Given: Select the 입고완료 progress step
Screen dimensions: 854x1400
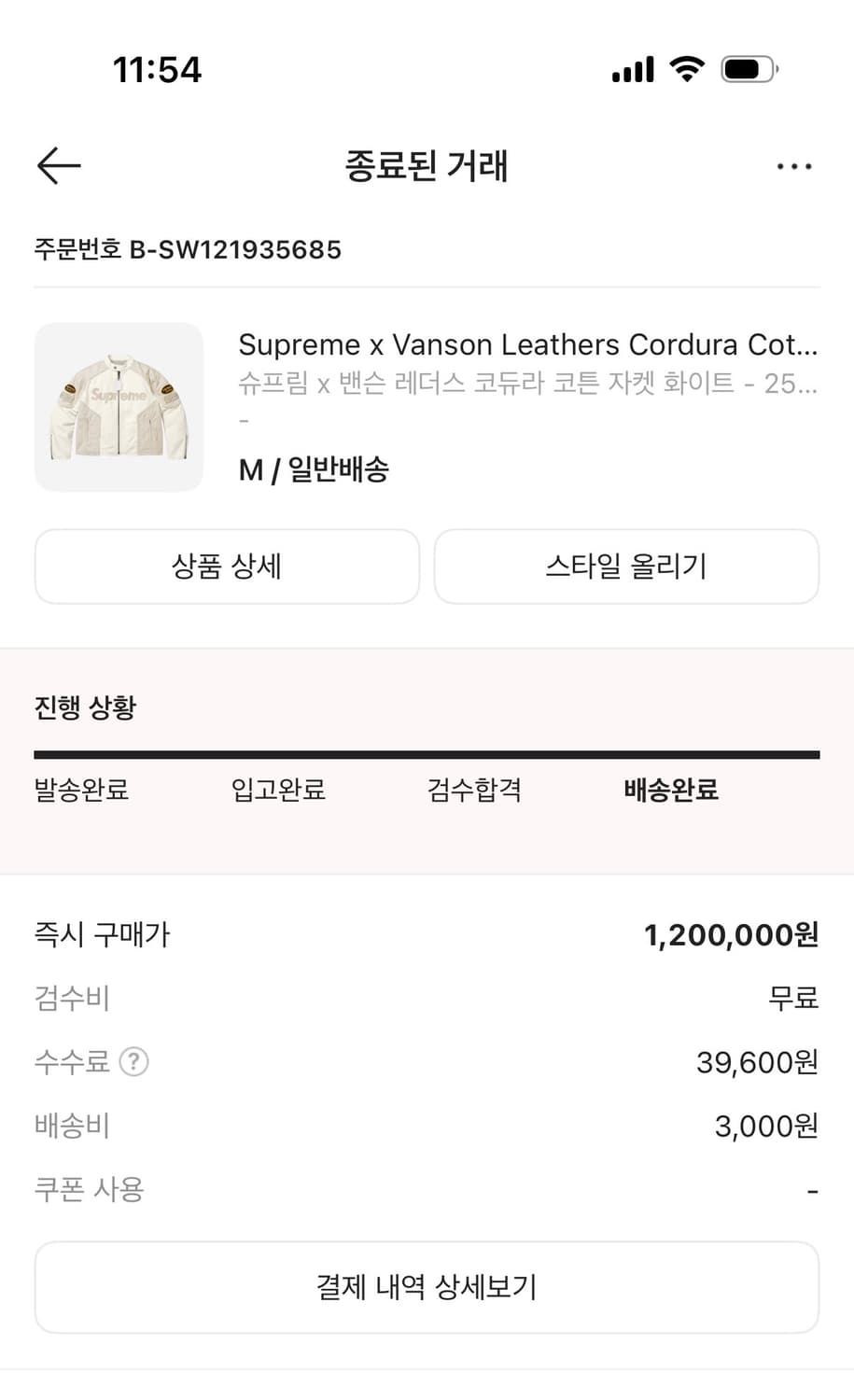Looking at the screenshot, I should point(278,791).
